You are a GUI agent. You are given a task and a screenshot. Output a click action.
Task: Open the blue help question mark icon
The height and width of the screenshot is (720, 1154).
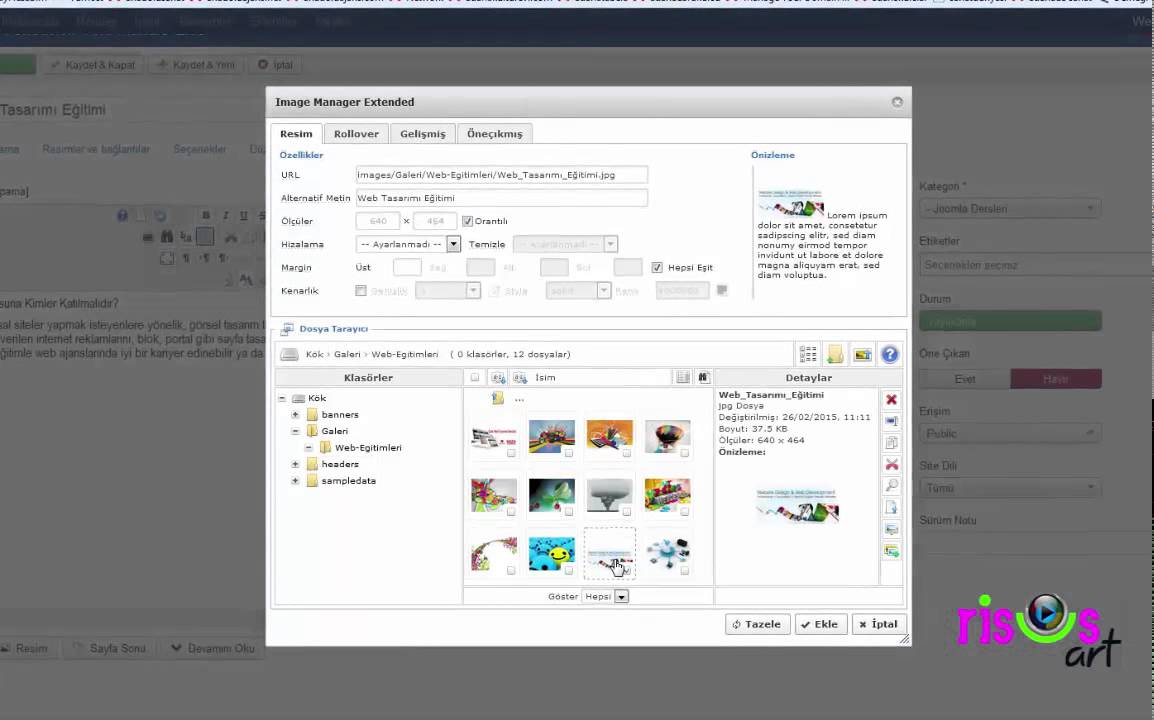(890, 354)
